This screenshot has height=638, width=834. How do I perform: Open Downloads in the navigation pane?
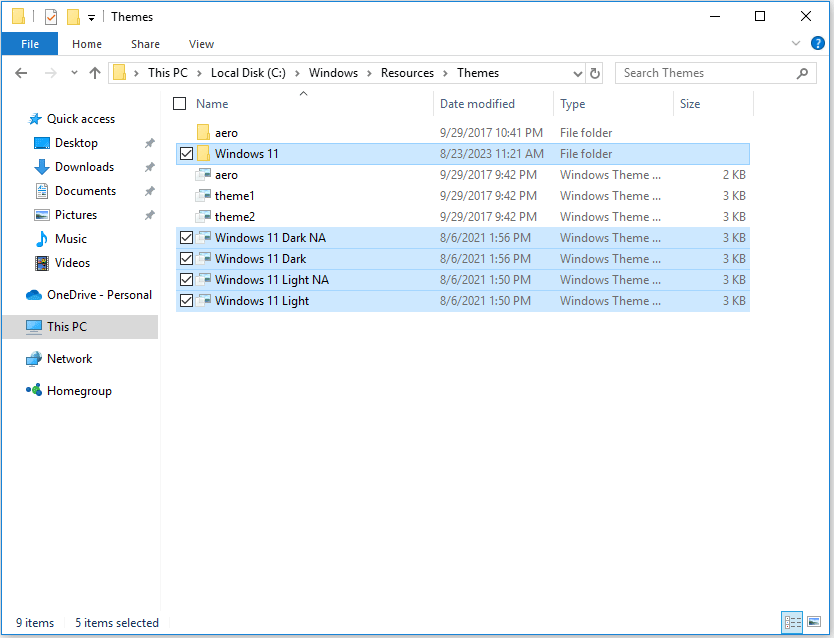click(x=85, y=167)
